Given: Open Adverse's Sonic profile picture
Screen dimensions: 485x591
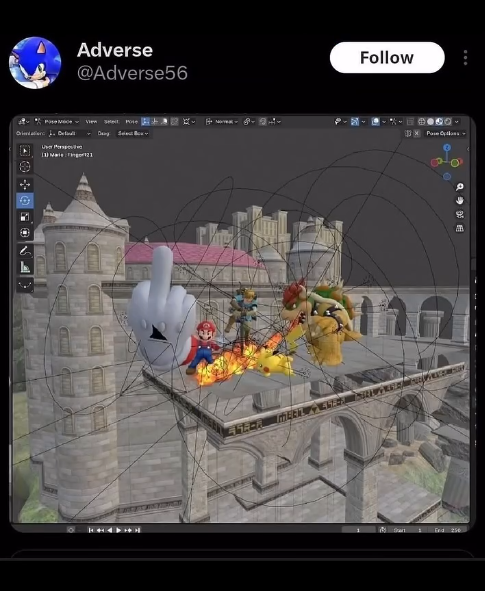Looking at the screenshot, I should (x=35, y=63).
